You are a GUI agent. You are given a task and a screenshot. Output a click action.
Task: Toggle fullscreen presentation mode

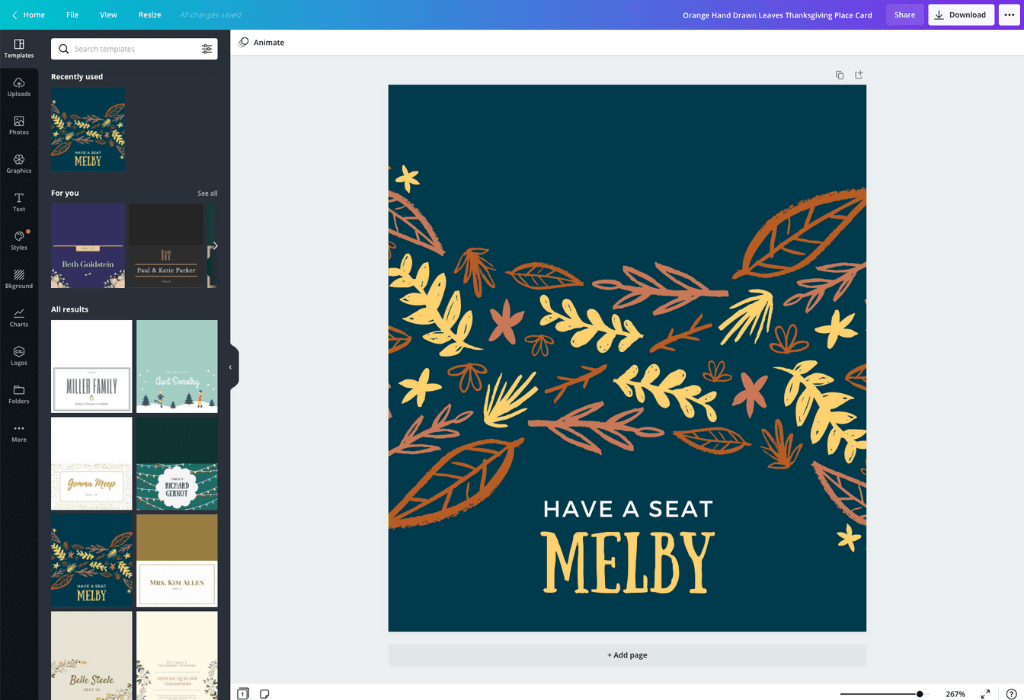985,694
